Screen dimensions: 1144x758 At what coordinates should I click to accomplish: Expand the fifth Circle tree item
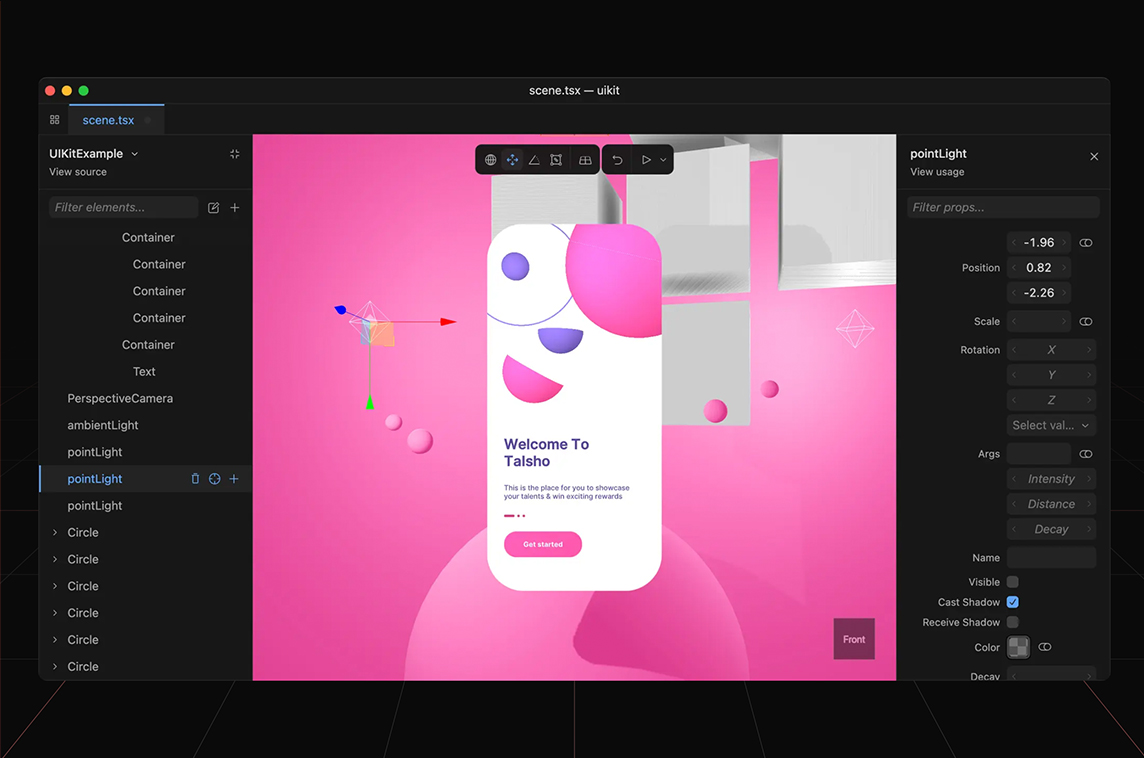coord(55,640)
